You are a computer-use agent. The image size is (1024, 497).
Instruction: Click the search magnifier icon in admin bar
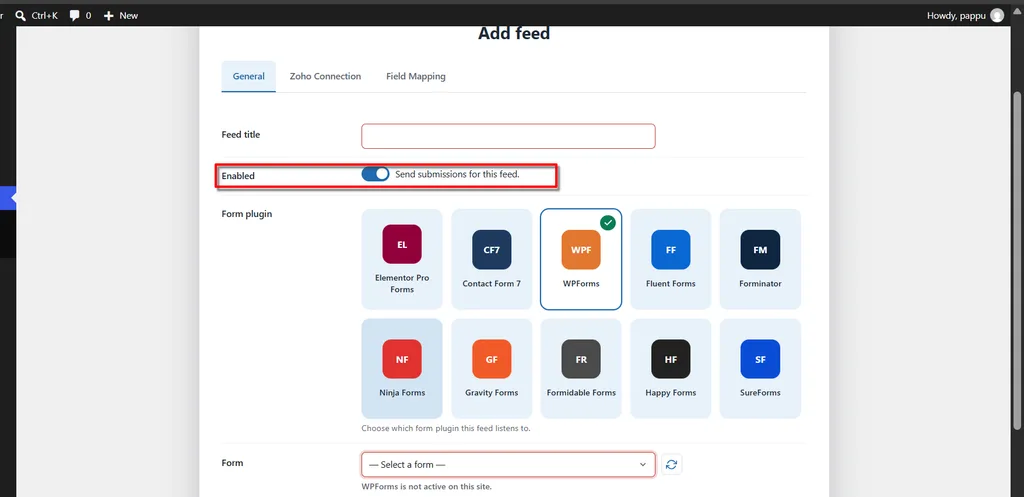[x=20, y=15]
